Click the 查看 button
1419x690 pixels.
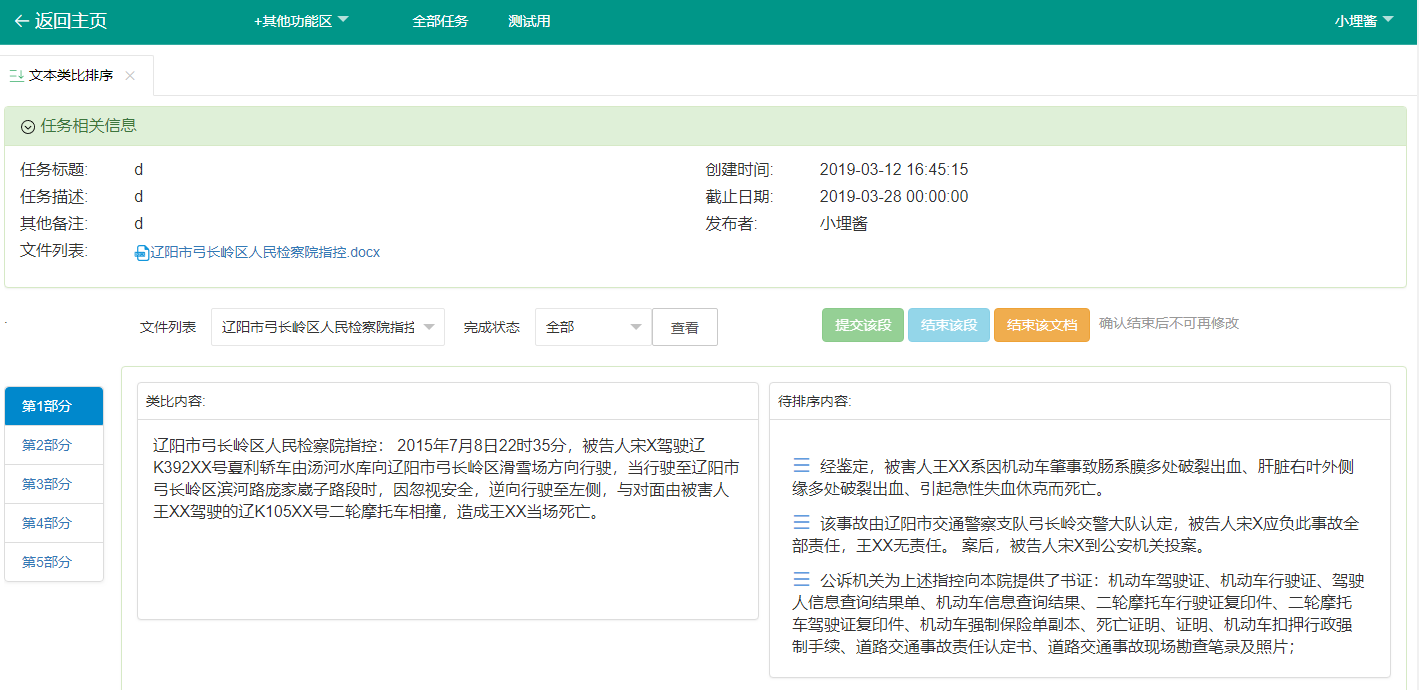point(684,327)
